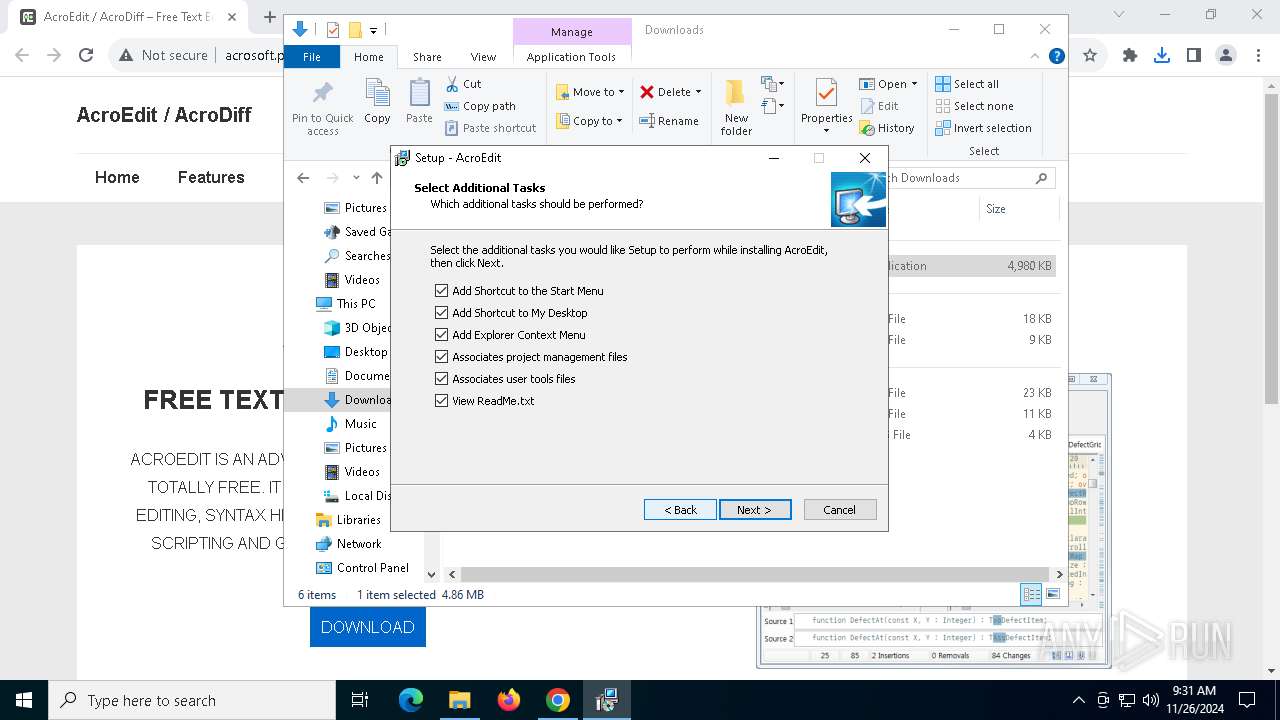Cancel the AcroEdit setup

click(x=840, y=510)
